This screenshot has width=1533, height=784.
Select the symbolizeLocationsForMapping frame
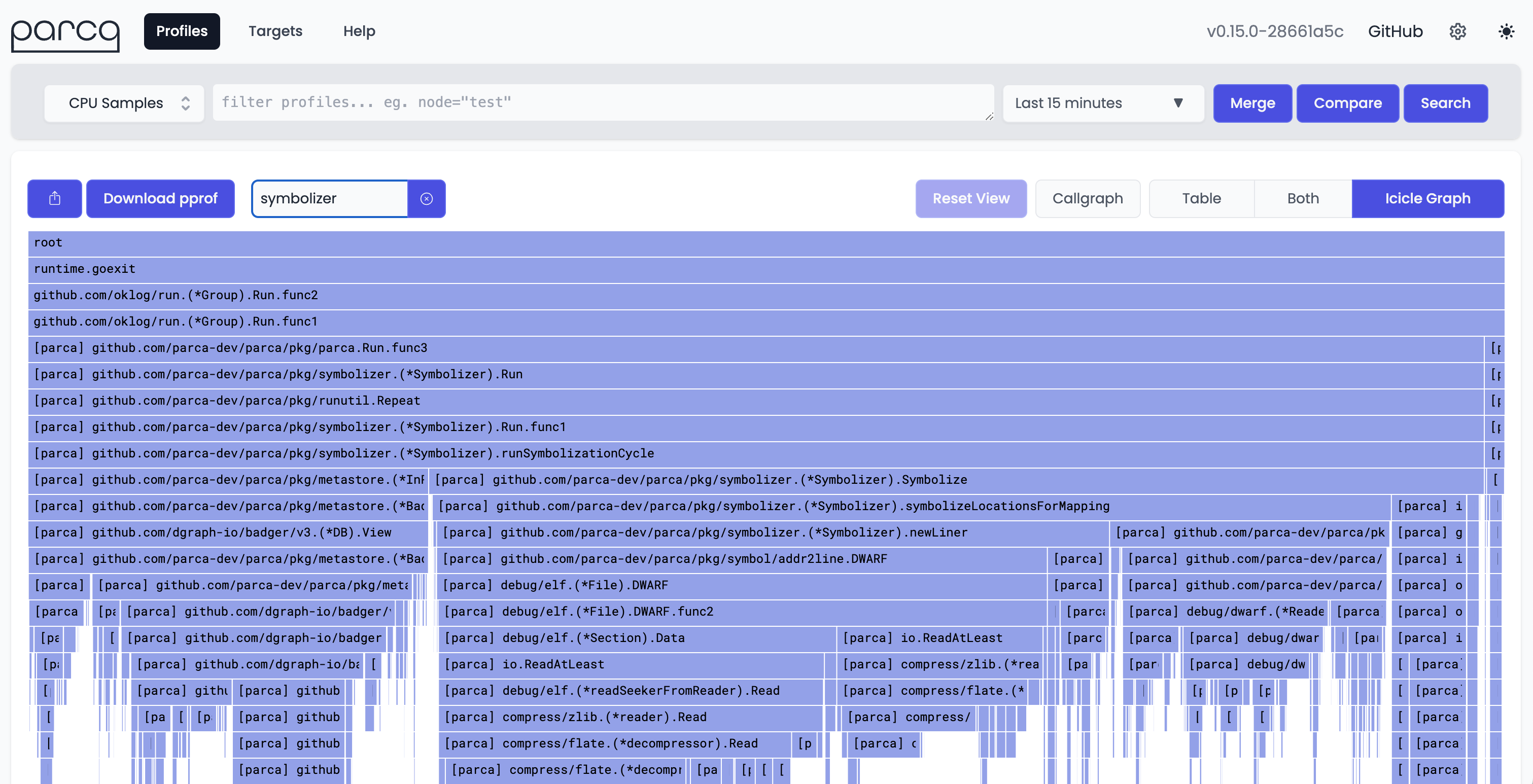tap(911, 507)
